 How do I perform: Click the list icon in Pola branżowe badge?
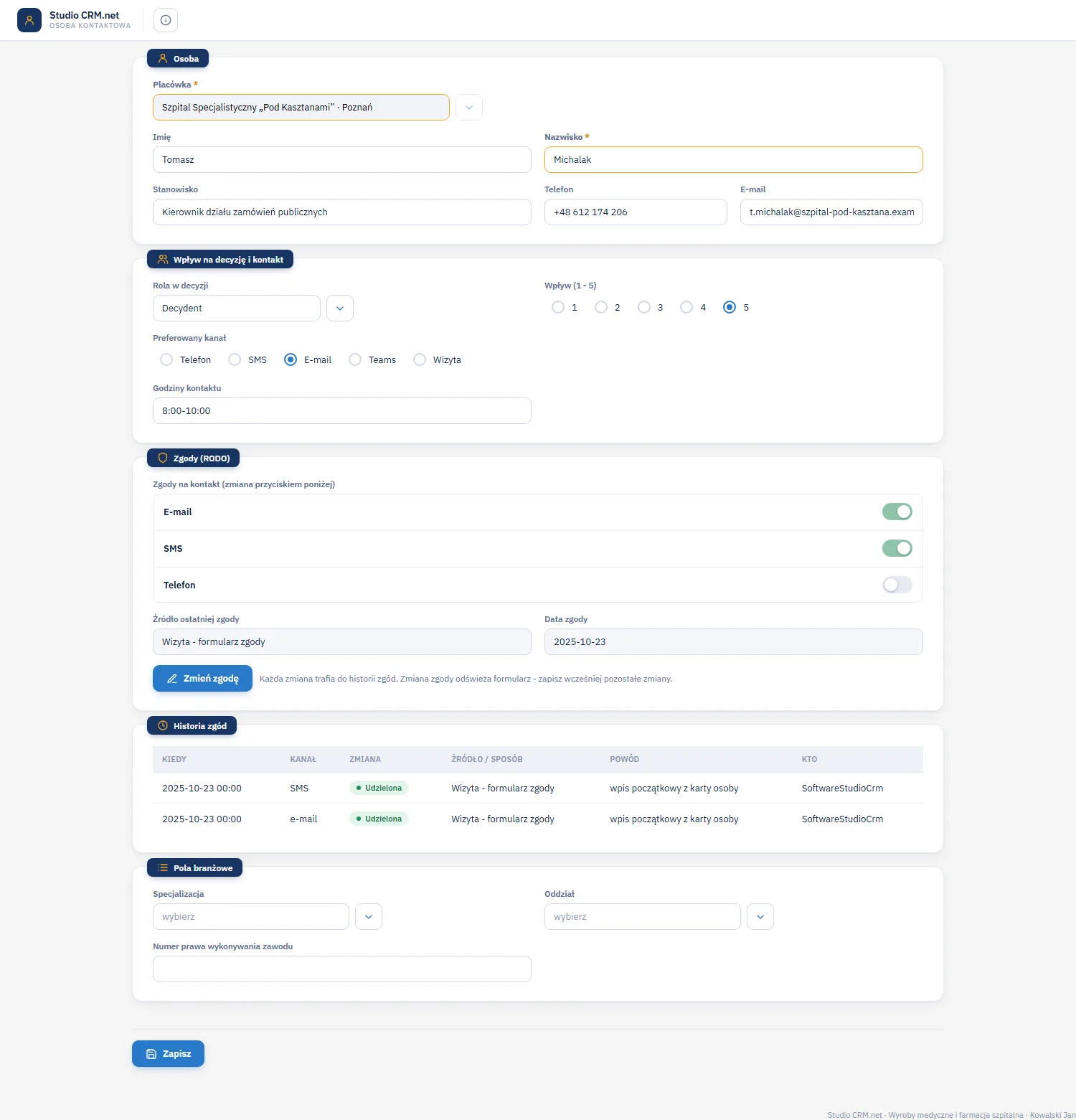pyautogui.click(x=163, y=868)
